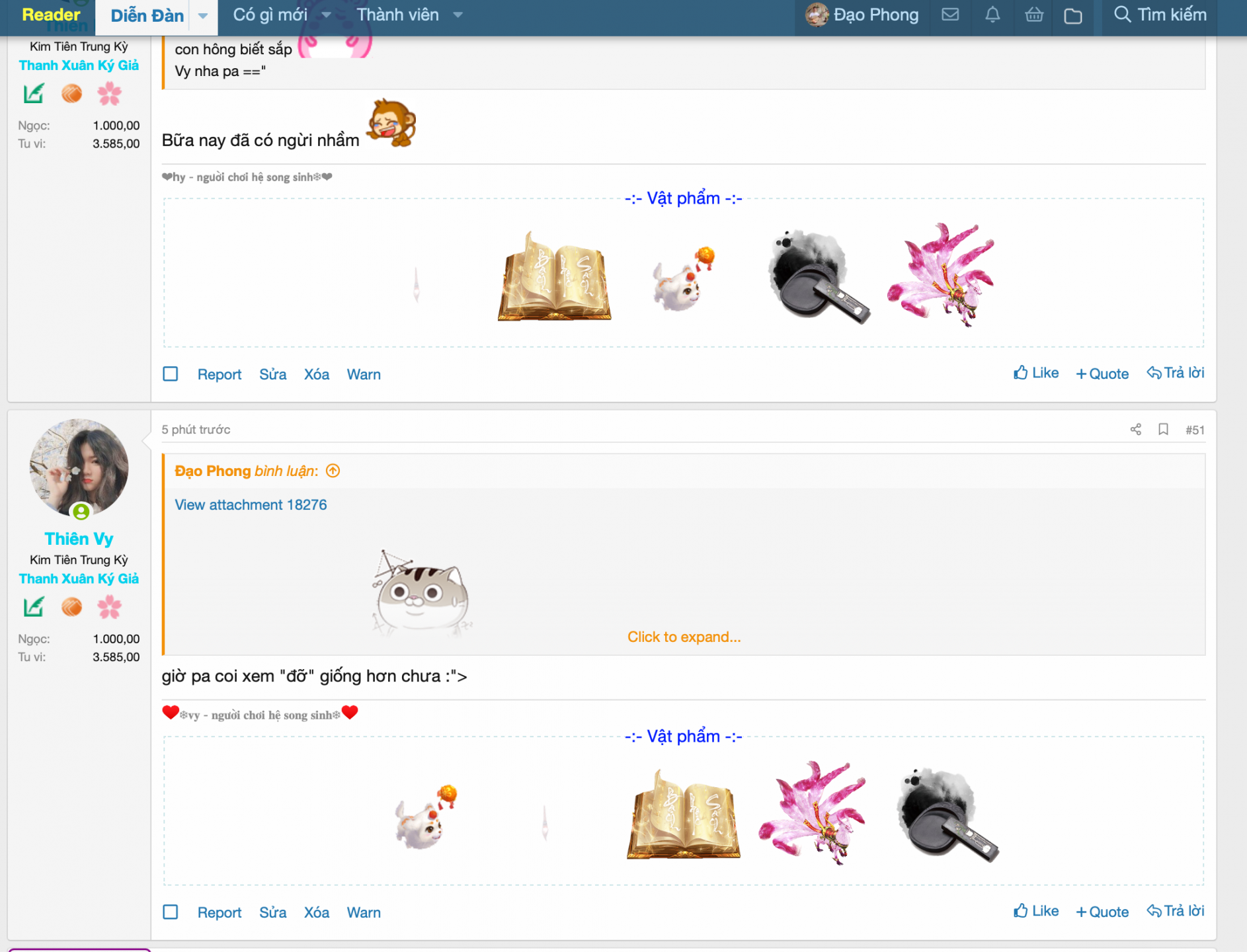Viewport: 1247px width, 952px height.
Task: Open the notifications bell
Action: 992,15
